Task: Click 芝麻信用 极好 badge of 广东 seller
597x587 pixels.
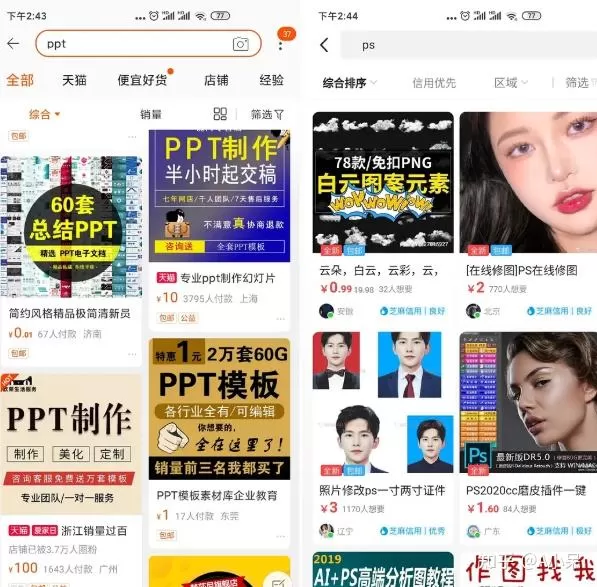Action: (559, 531)
